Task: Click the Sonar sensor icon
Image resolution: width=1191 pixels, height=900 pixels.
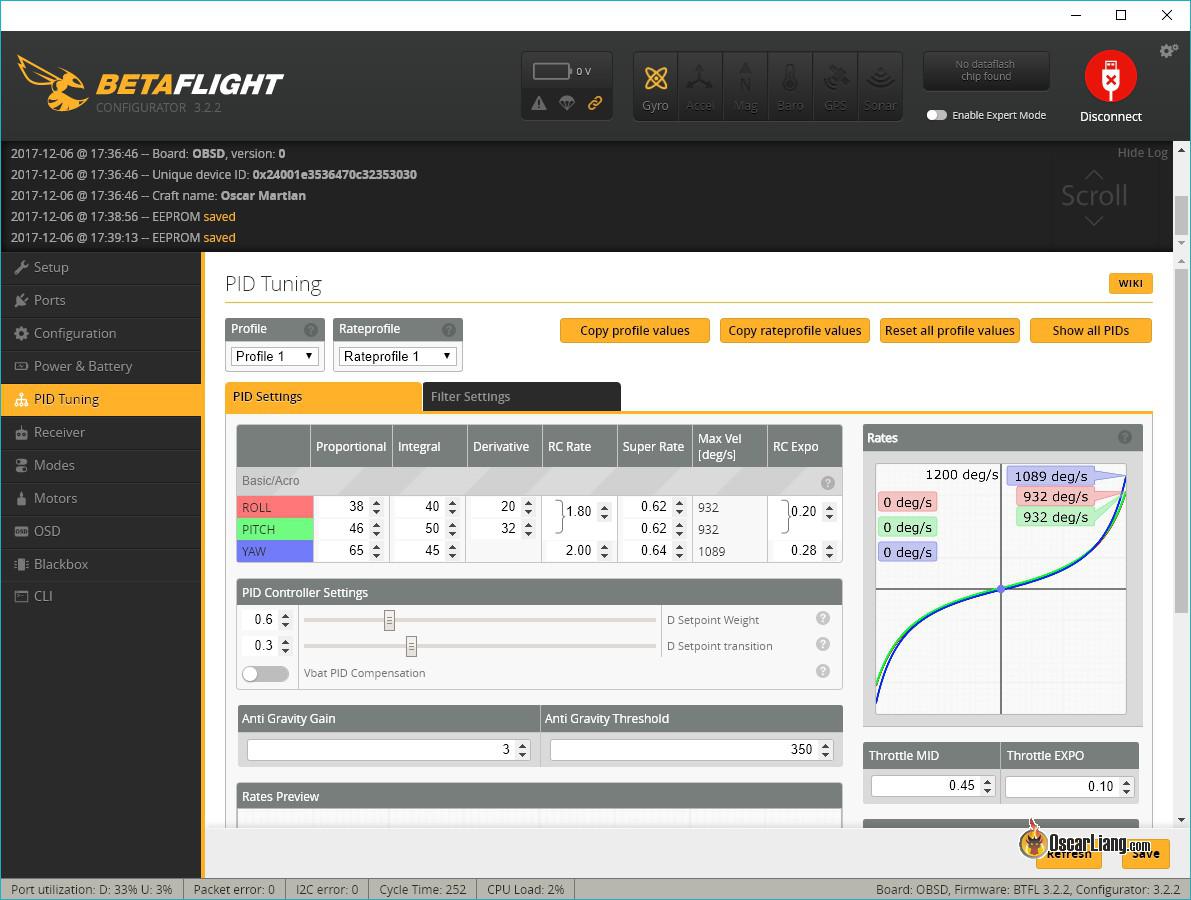Action: [880, 86]
